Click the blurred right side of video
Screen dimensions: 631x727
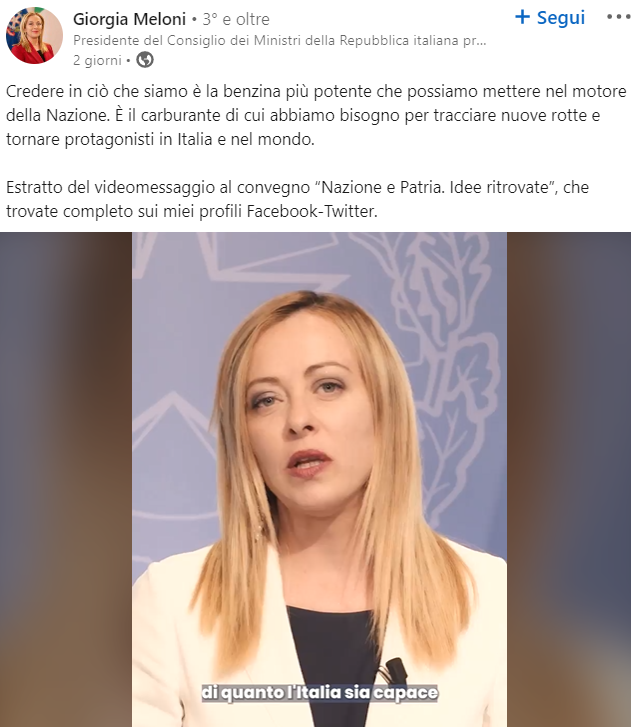click(x=569, y=479)
